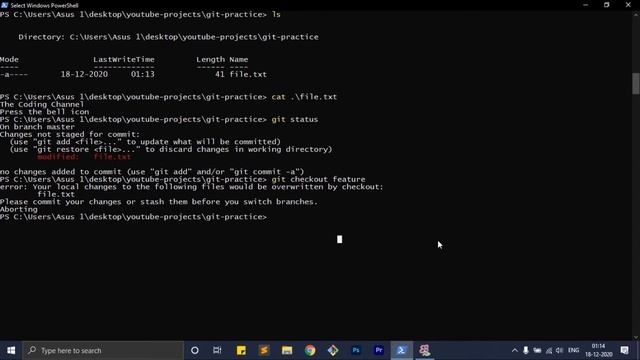640x360 pixels.
Task: Open the Action Center notifications icon
Action: click(624, 350)
